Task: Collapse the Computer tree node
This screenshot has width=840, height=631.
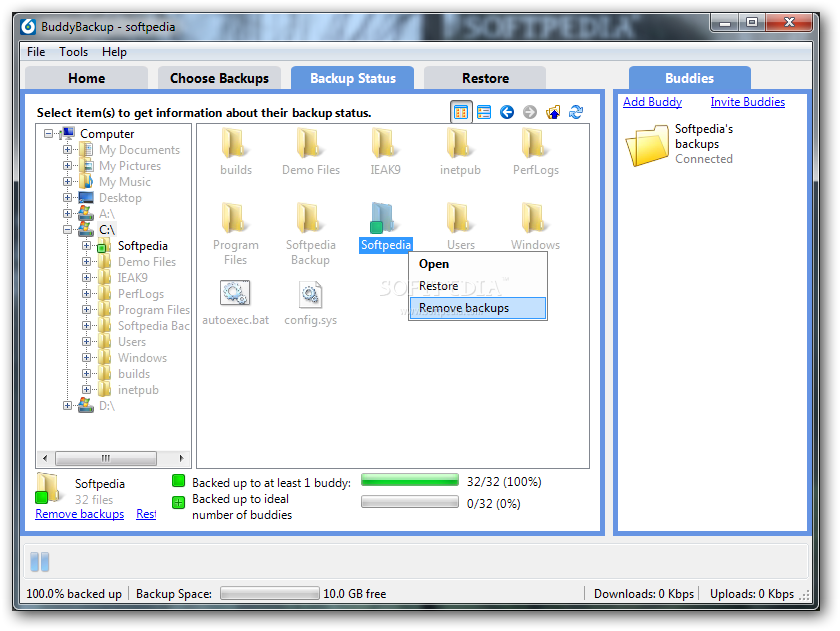Action: pos(49,133)
